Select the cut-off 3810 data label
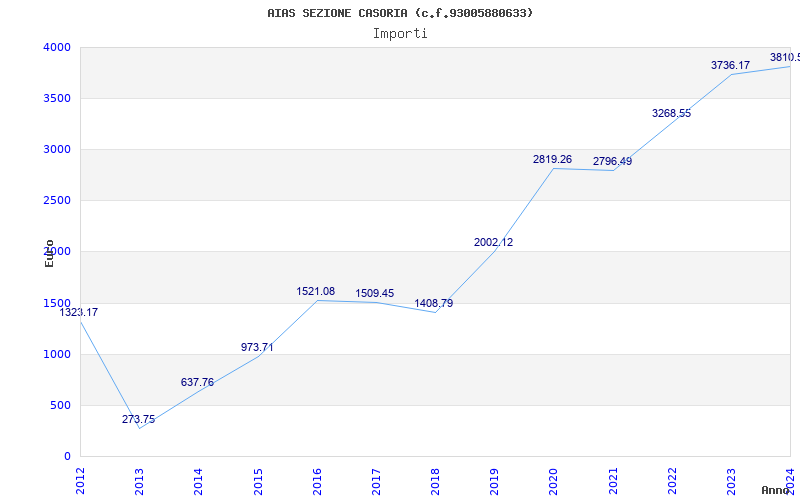This screenshot has width=800, height=500. tap(785, 57)
